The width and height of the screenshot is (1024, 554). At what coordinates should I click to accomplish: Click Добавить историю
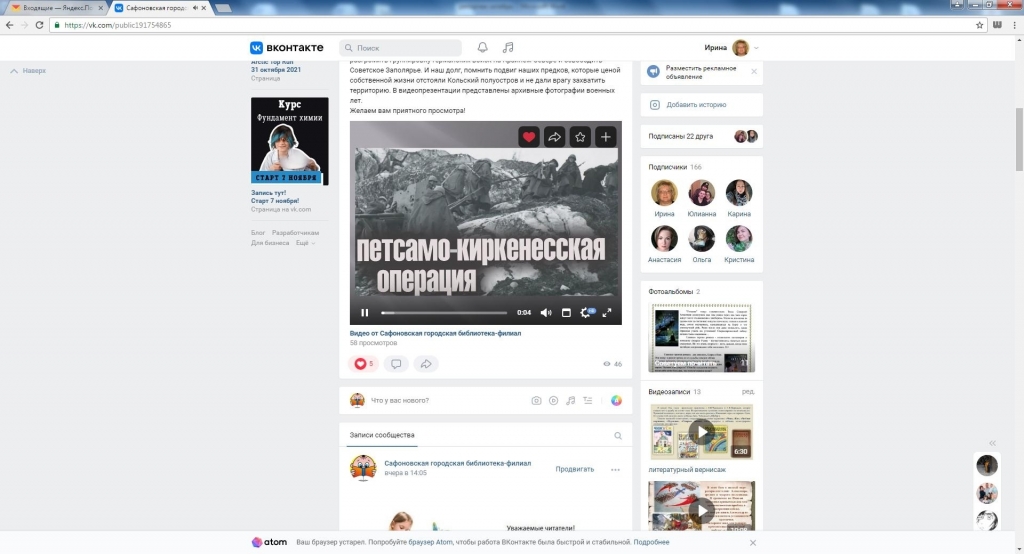[696, 105]
